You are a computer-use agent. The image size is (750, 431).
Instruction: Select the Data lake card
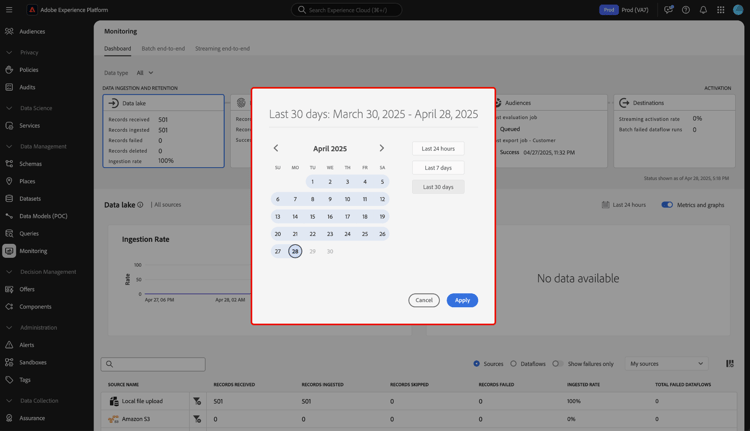[164, 131]
